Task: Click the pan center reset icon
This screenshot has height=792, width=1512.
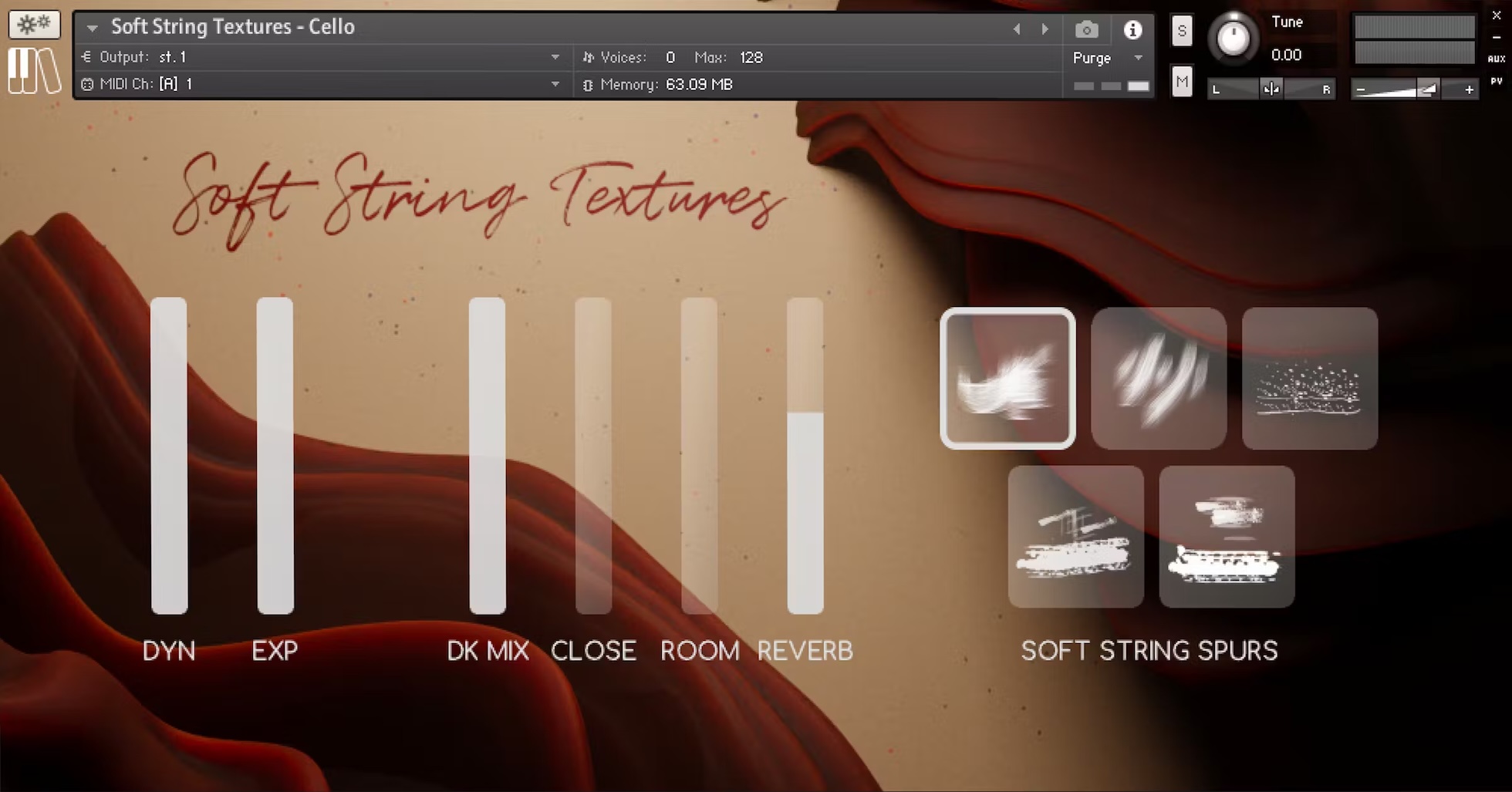Action: pos(1271,88)
